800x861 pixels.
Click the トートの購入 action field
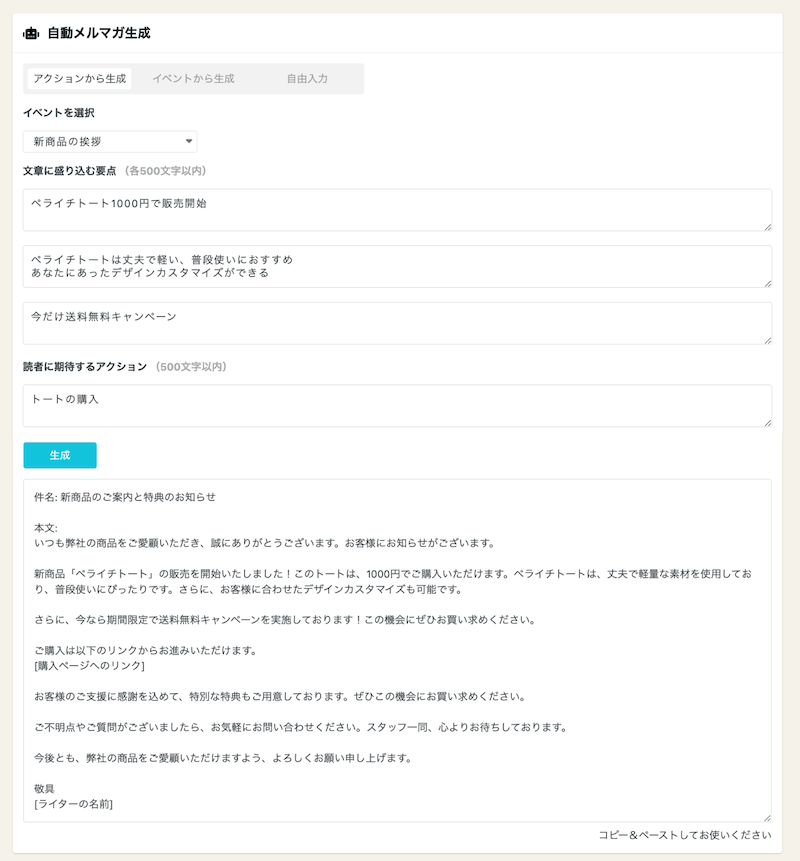pos(397,406)
